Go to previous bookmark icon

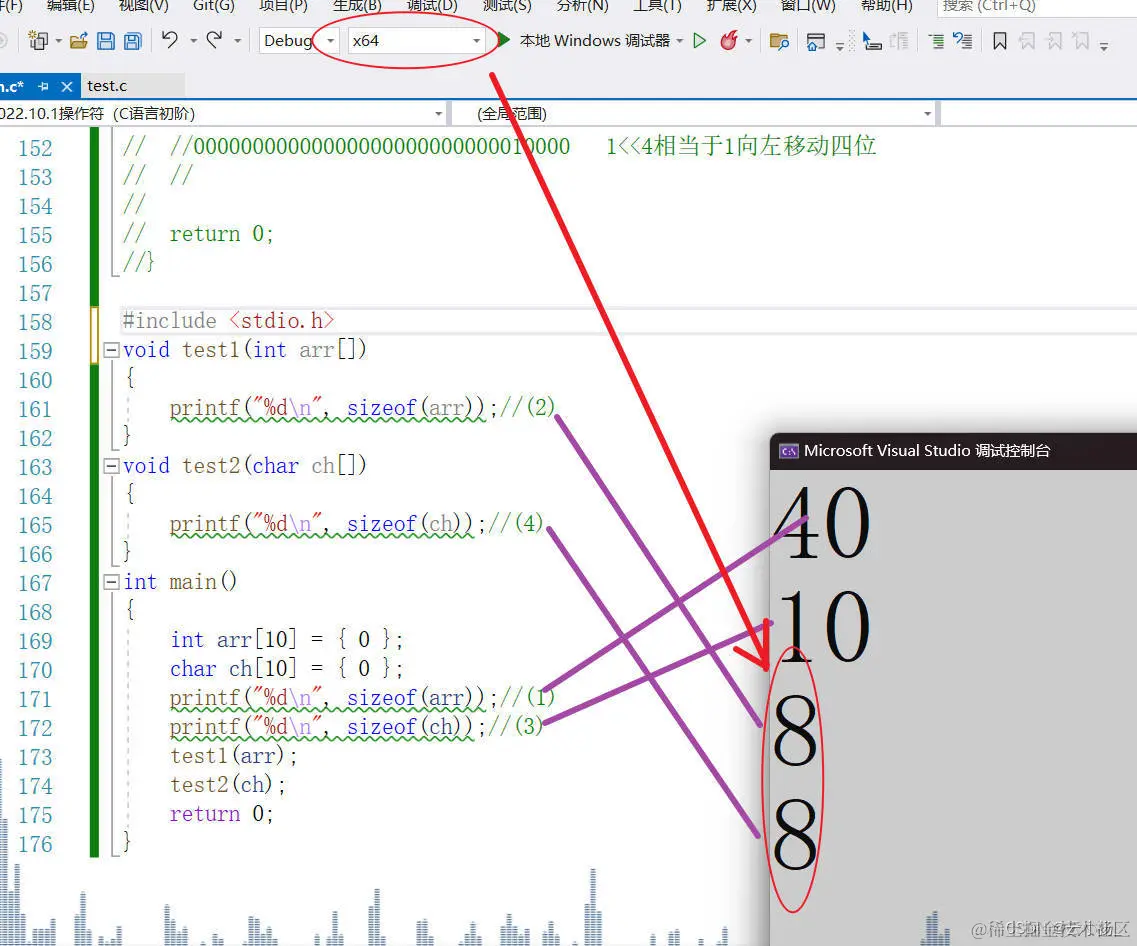pos(1027,41)
